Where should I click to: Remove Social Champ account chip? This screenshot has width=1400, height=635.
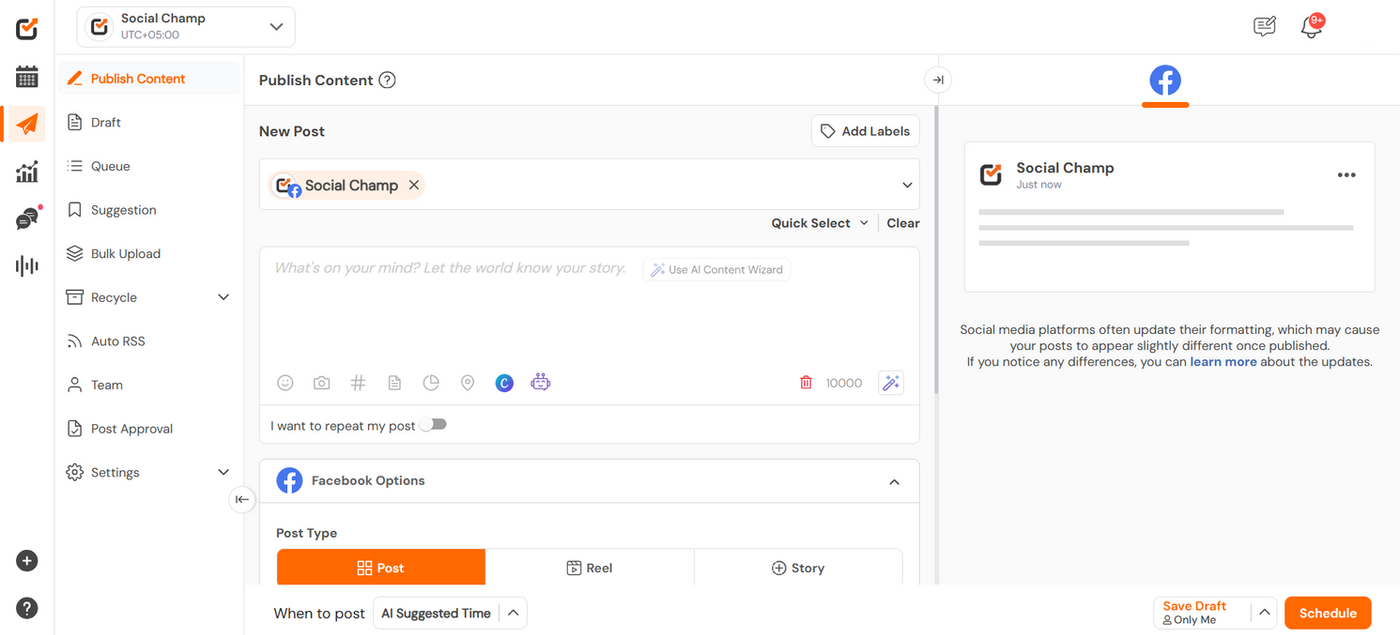point(414,185)
